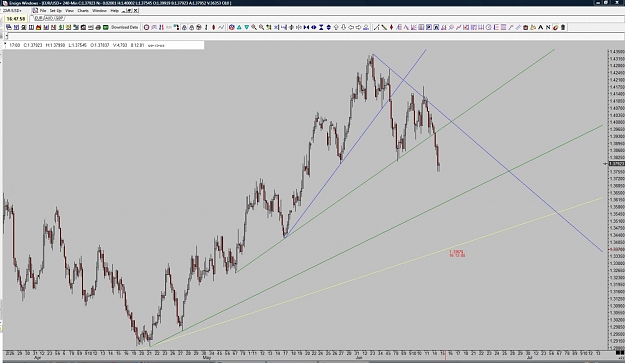Click the C:1.37923 close value
Viewport: 625px width, 363px height.
point(33,45)
